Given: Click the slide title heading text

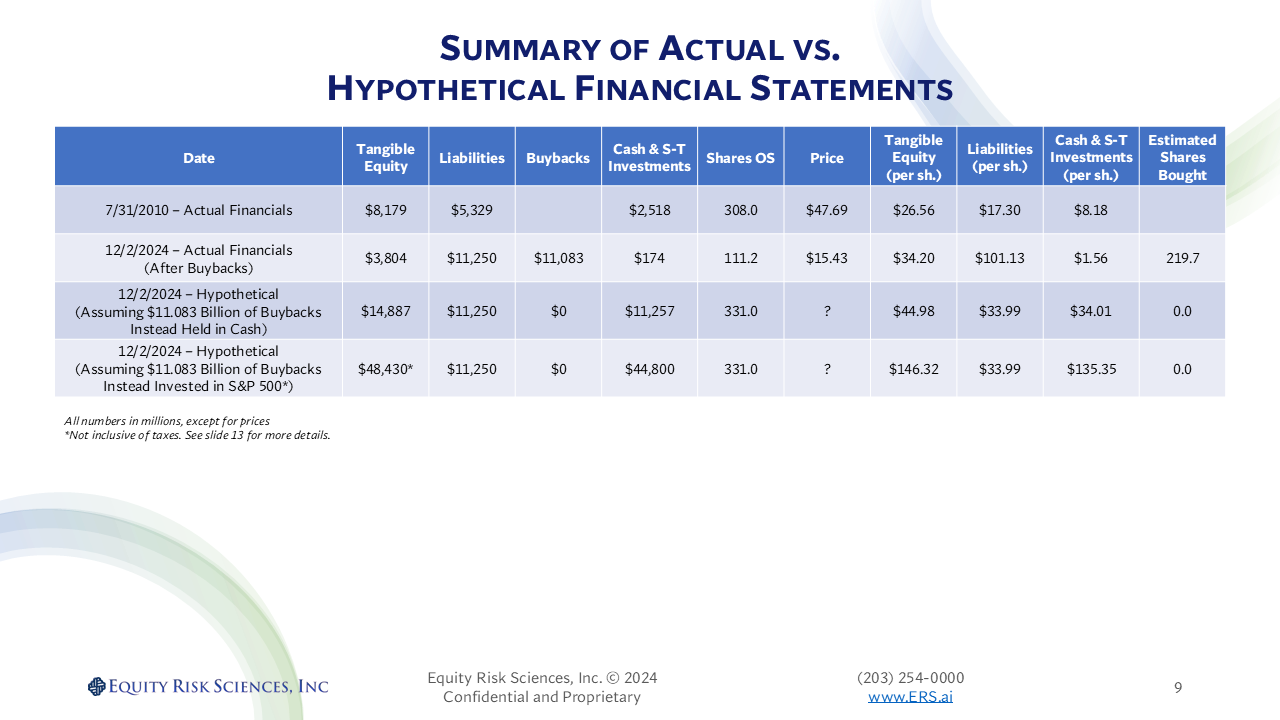Looking at the screenshot, I should coord(640,68).
